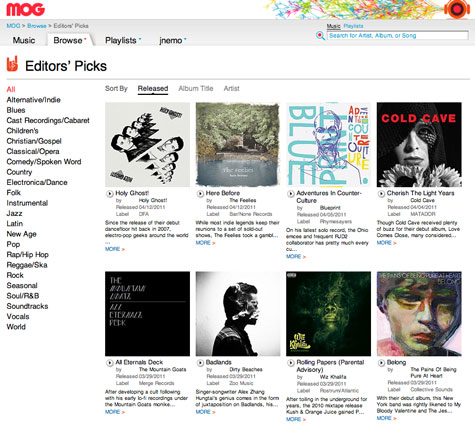Play the Holy Ghost! album
This screenshot has height=426, width=475.
pyautogui.click(x=110, y=193)
